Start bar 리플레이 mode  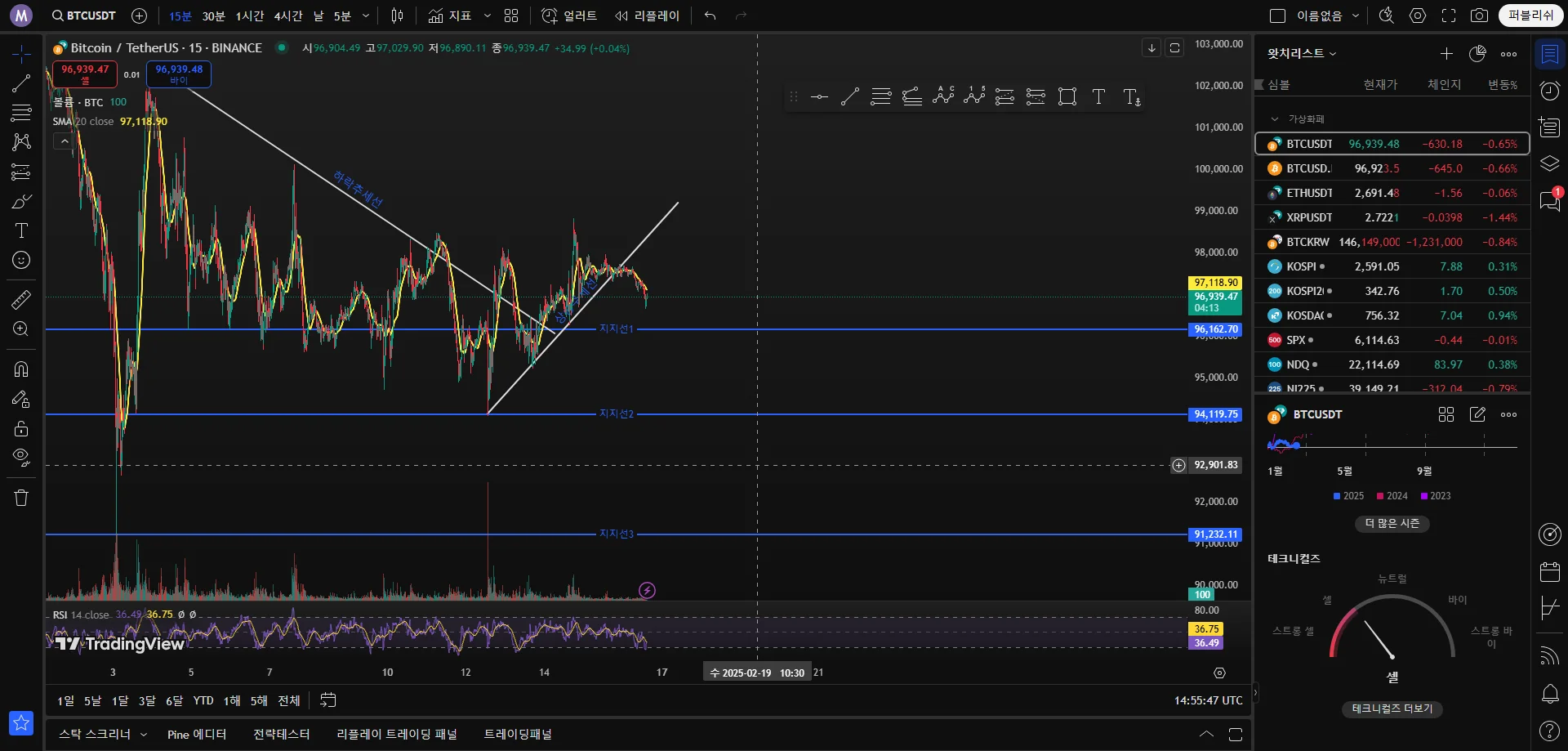[x=647, y=16]
